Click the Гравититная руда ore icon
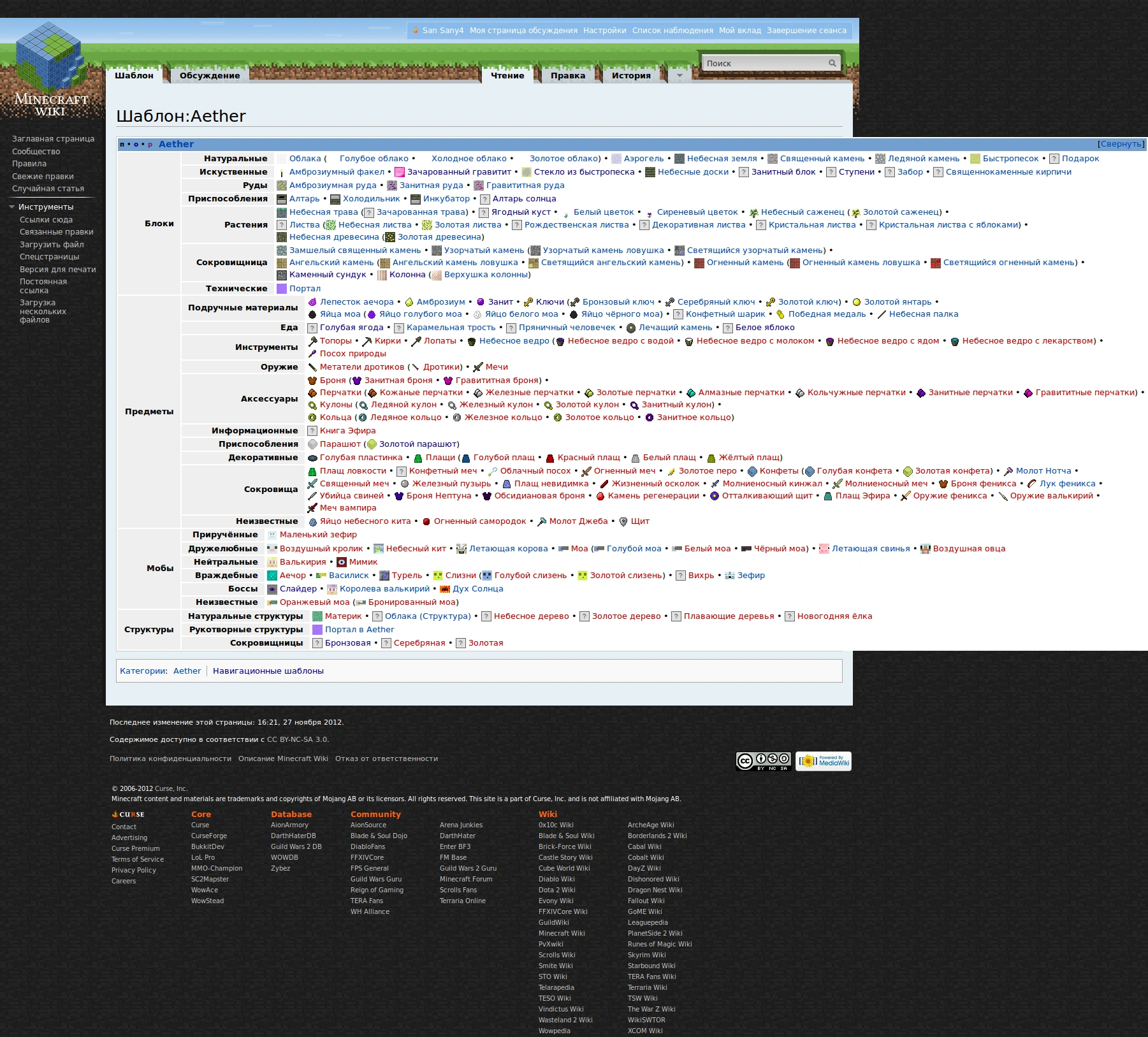The image size is (1148, 1037). [x=479, y=185]
